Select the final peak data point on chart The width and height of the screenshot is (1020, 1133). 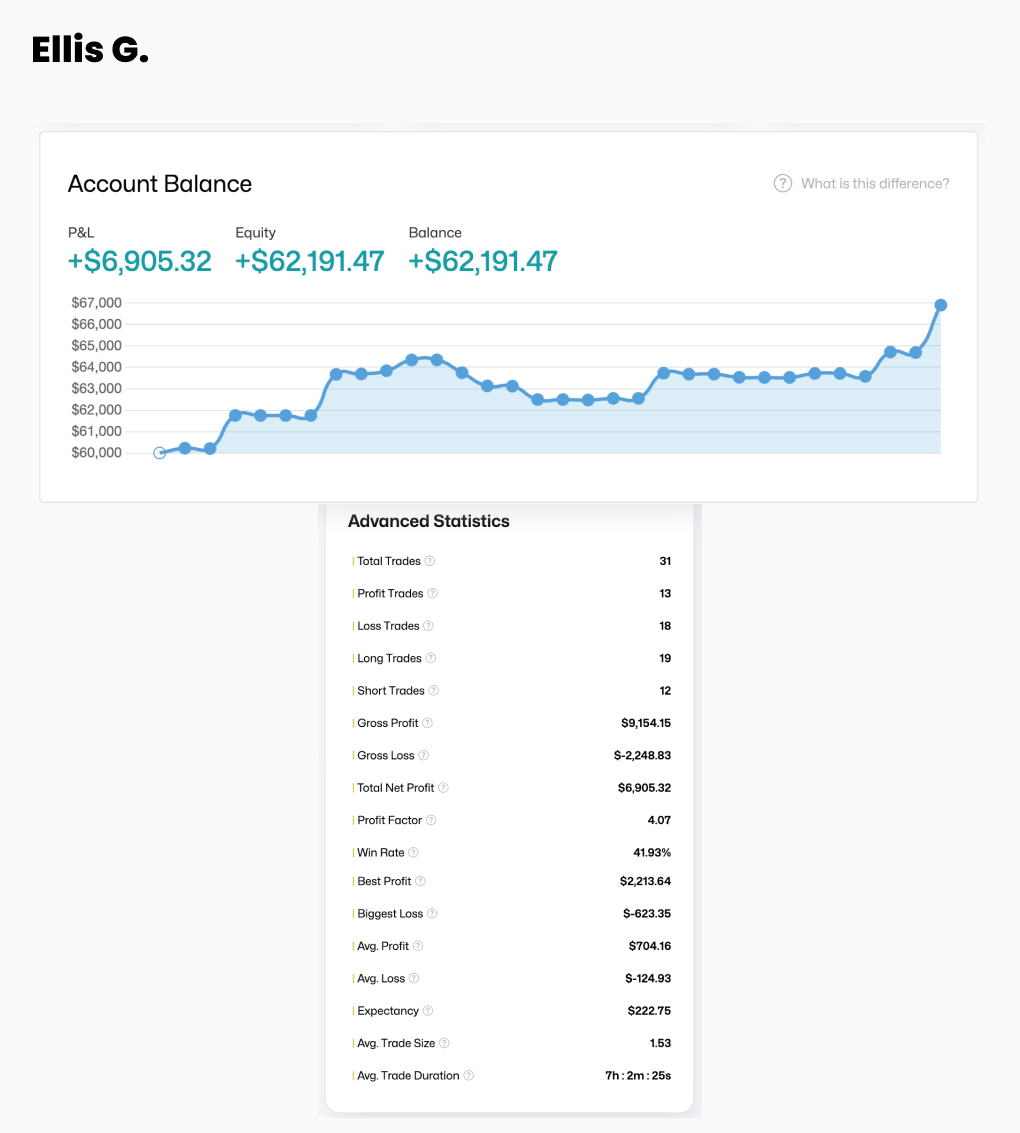click(940, 305)
